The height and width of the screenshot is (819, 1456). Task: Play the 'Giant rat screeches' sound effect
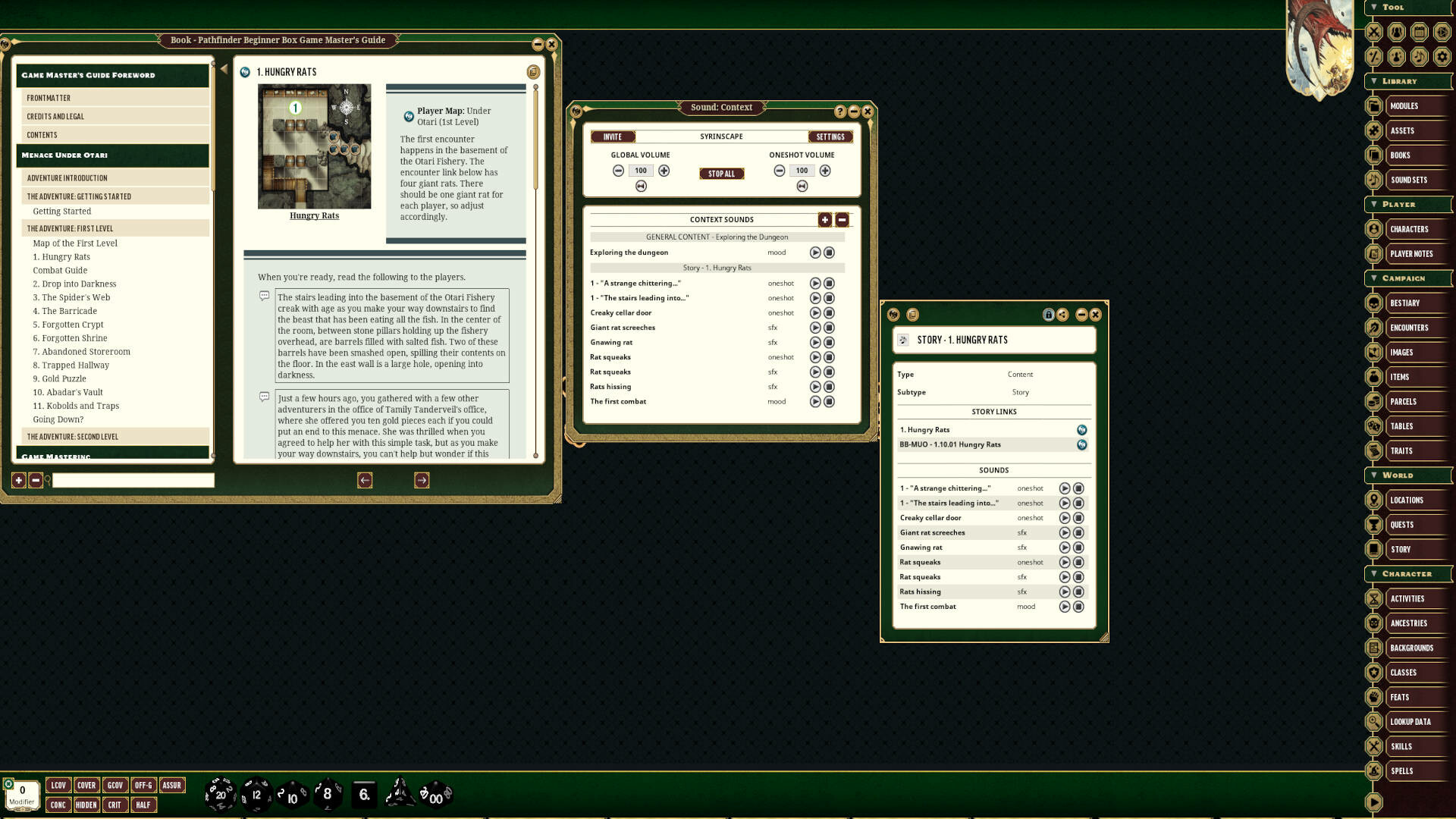click(816, 328)
